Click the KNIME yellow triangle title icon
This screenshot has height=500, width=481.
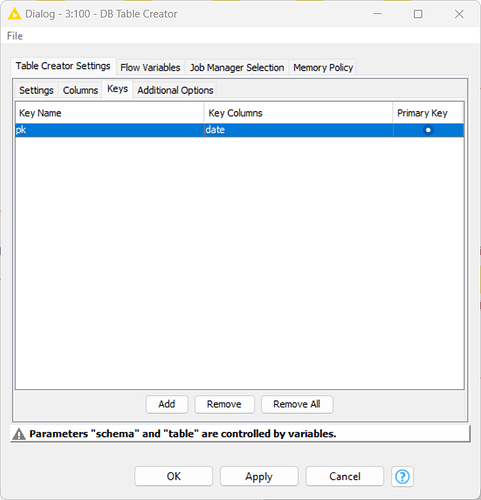(x=14, y=14)
